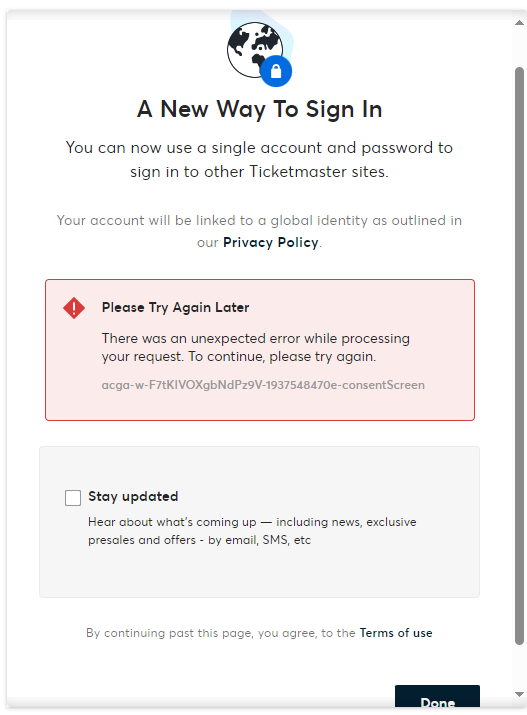
Task: Click the global identity notice text
Action: (x=259, y=231)
